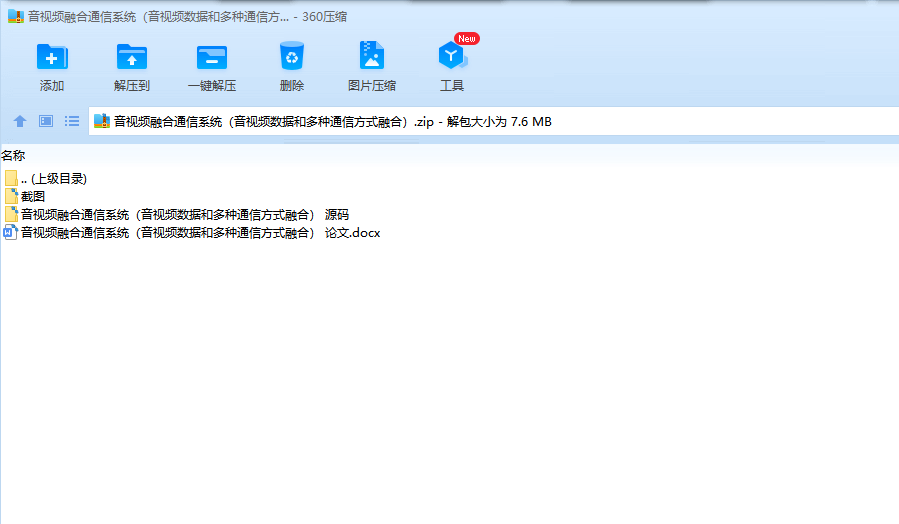The width and height of the screenshot is (899, 524).
Task: Click the 解压到 (Extract to) icon
Action: point(131,57)
